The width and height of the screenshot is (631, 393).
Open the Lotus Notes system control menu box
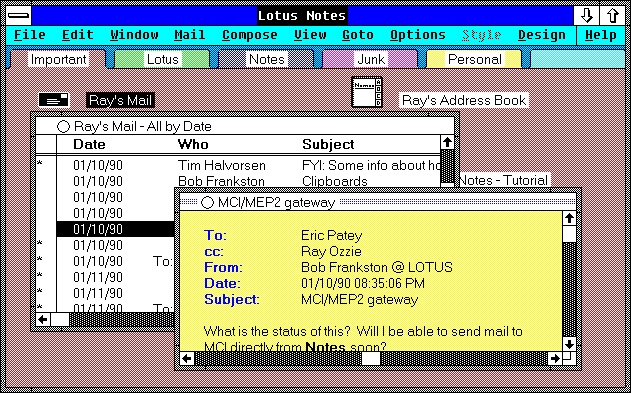(19, 16)
